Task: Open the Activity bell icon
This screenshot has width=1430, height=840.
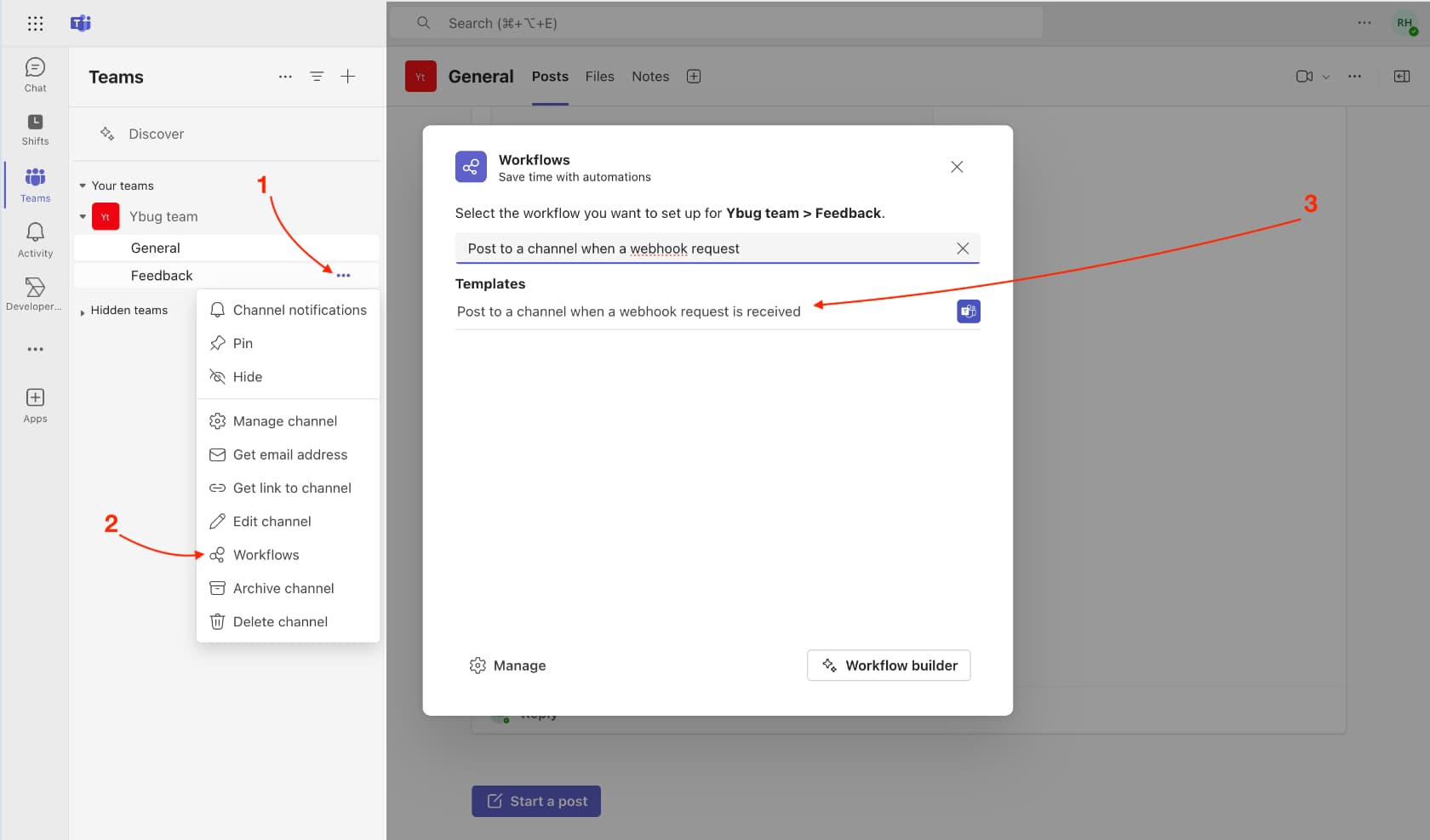Action: pos(35,239)
